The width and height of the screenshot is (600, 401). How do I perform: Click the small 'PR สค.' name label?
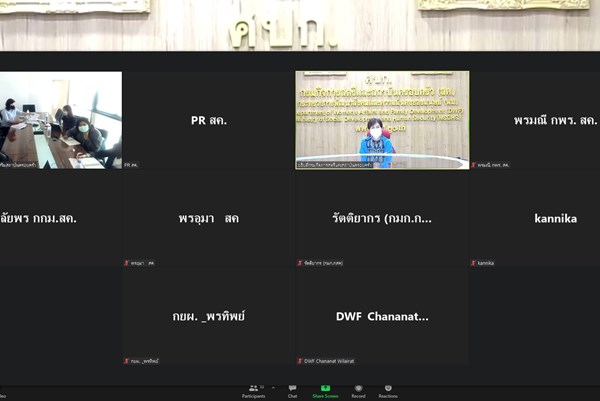131,165
